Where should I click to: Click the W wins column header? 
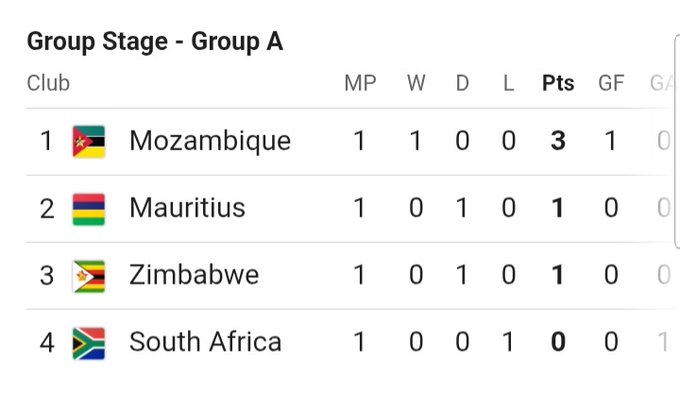416,83
